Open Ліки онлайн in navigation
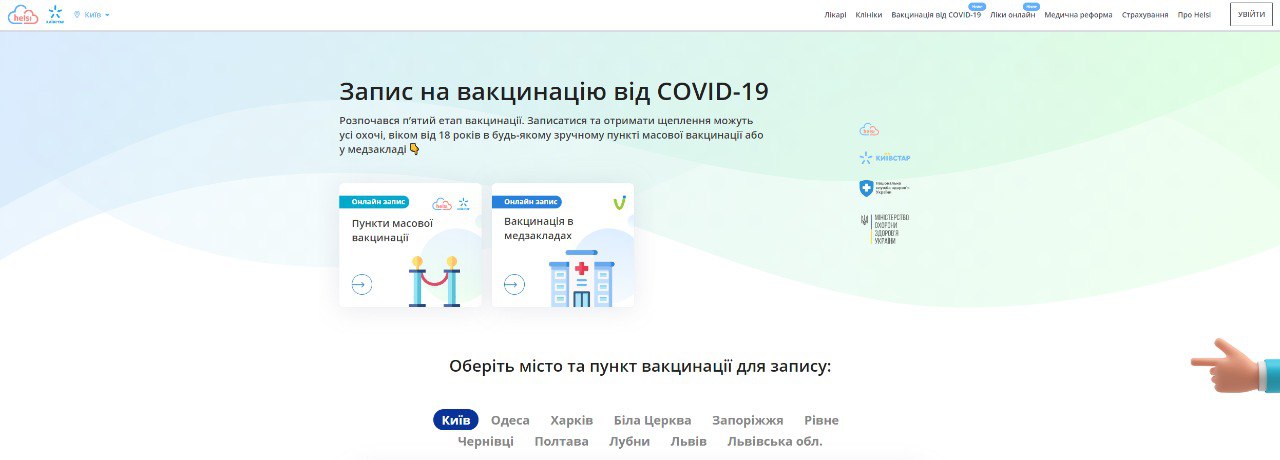Screen dimensions: 1280x460 pyautogui.click(x=1012, y=15)
